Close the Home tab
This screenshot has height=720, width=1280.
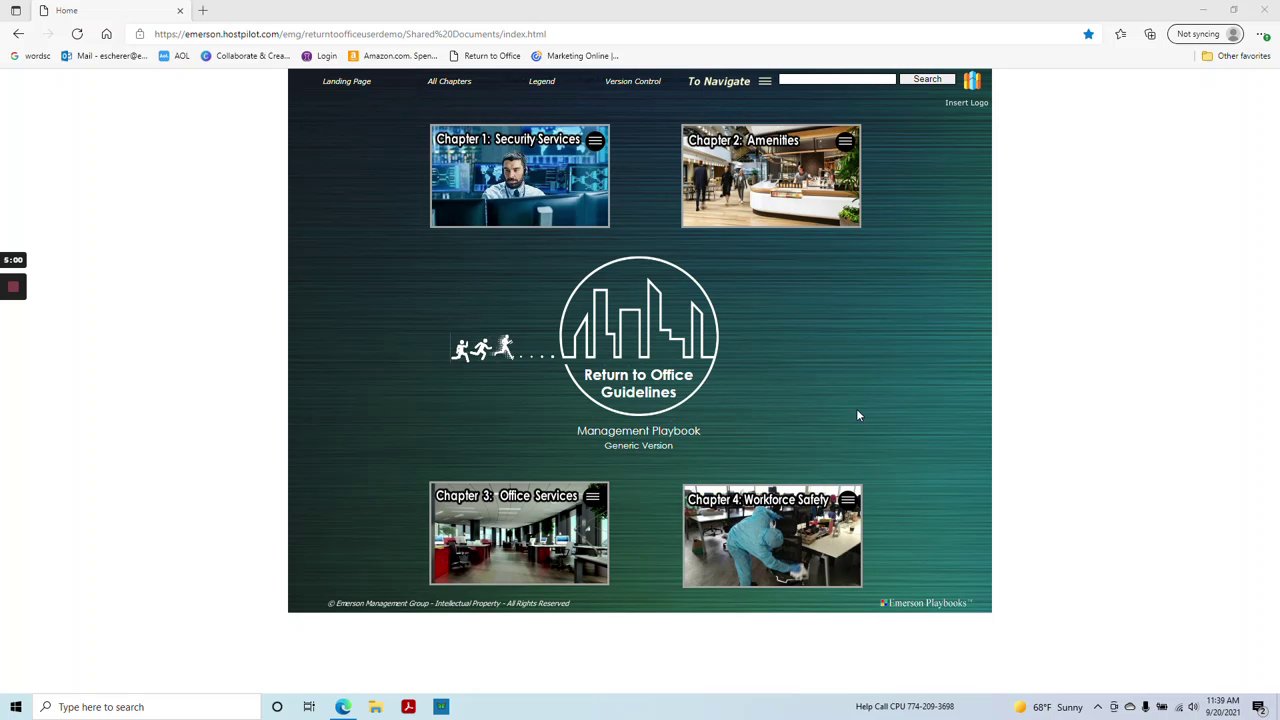pyautogui.click(x=180, y=10)
